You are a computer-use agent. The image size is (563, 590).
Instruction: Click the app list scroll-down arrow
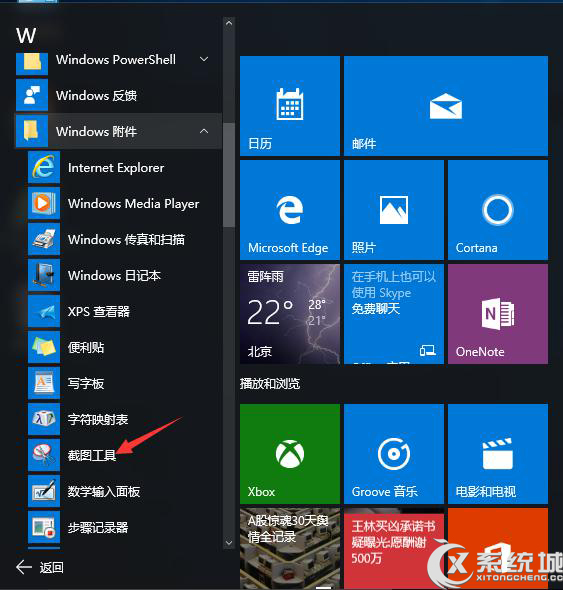click(x=229, y=543)
